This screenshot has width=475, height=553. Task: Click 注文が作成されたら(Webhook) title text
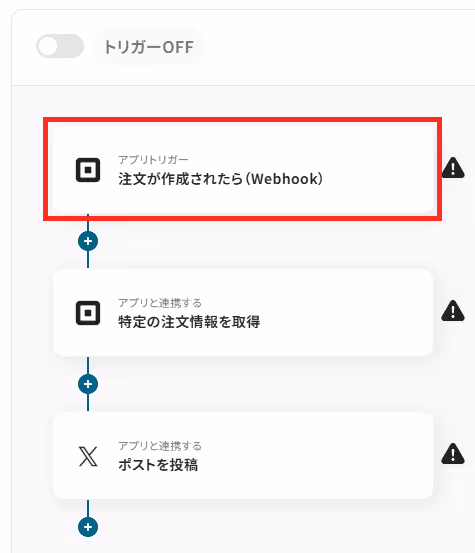(x=221, y=179)
